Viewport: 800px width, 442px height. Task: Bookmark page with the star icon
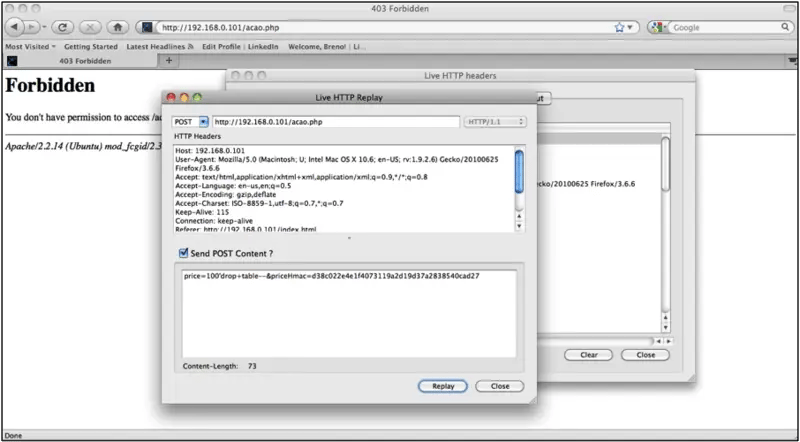tap(619, 27)
